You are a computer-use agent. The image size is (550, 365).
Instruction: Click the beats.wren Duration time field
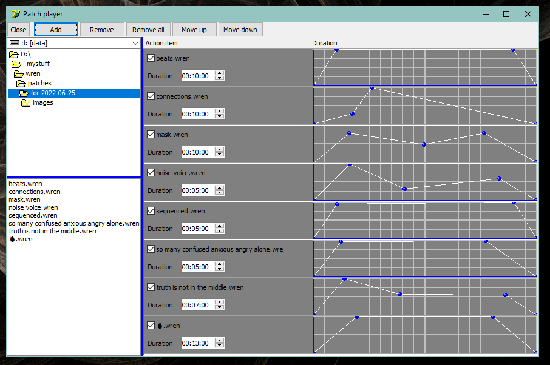(198, 75)
